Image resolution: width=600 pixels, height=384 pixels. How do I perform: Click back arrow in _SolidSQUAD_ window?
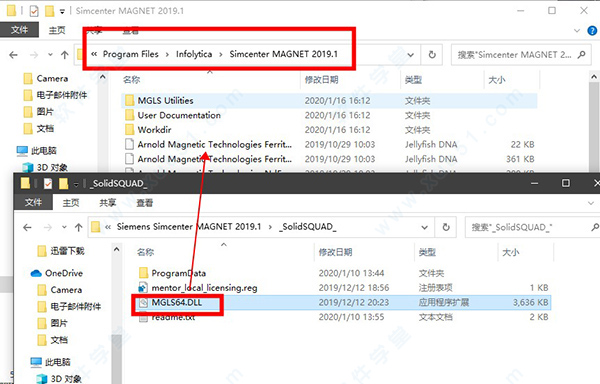click(x=27, y=228)
